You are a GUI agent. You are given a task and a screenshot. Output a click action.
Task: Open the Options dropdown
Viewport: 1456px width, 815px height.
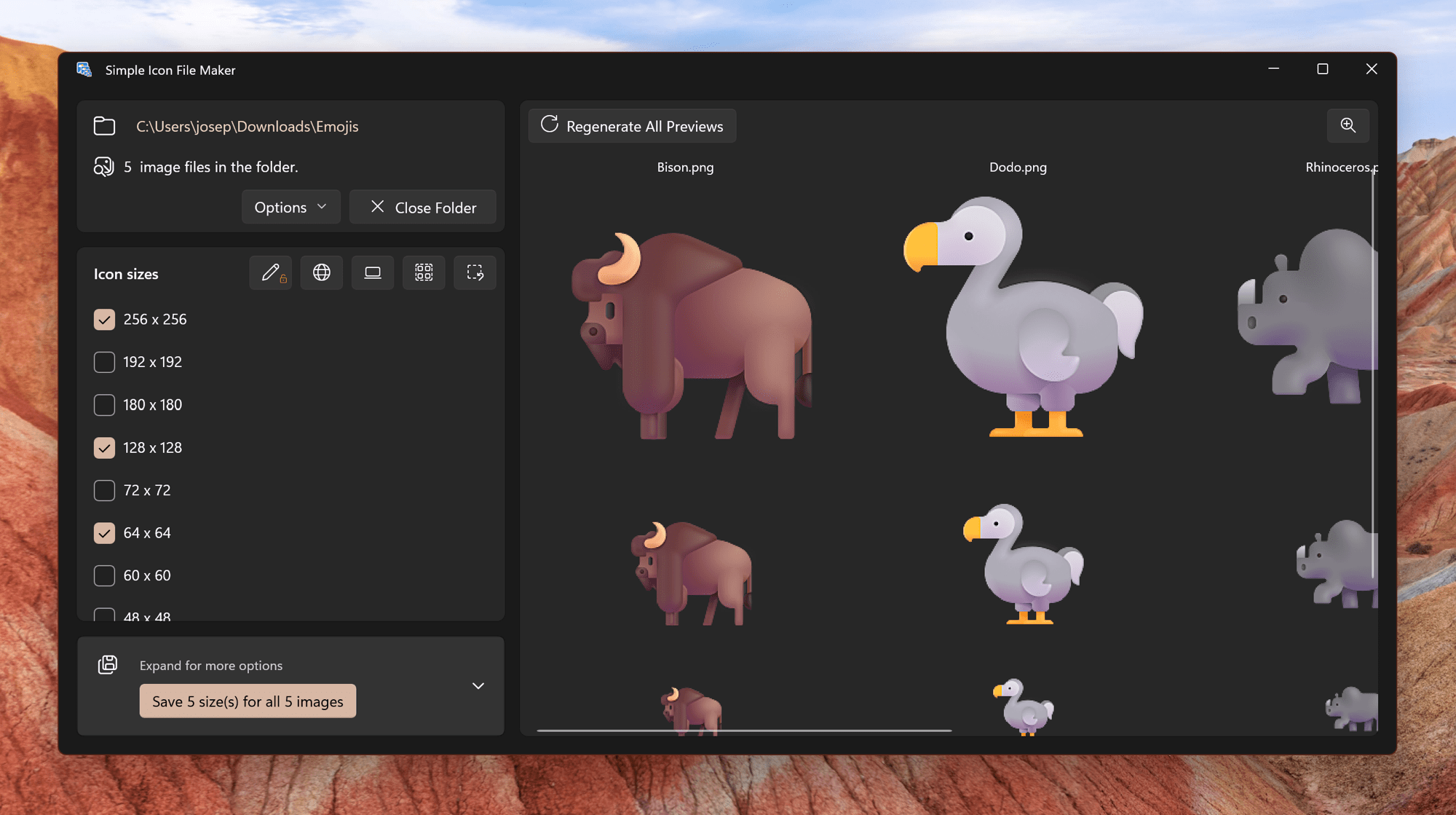click(290, 208)
